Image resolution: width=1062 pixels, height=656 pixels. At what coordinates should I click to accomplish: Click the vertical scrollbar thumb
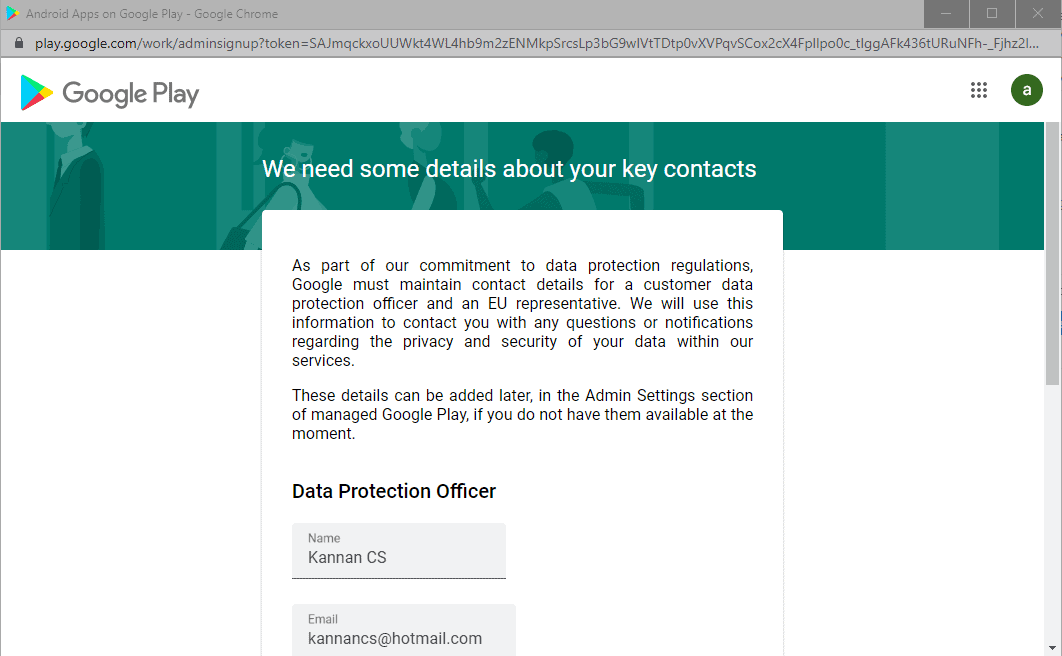[1053, 254]
